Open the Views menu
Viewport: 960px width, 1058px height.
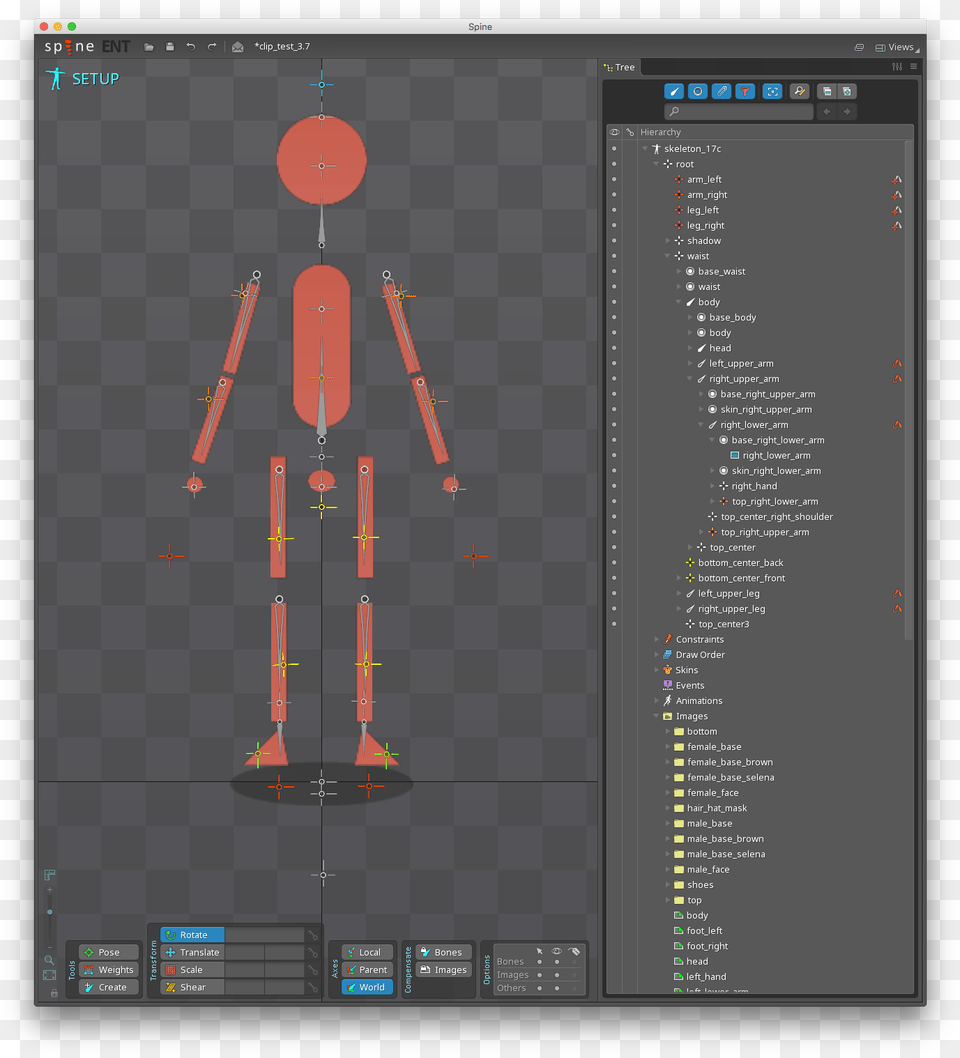pyautogui.click(x=899, y=46)
